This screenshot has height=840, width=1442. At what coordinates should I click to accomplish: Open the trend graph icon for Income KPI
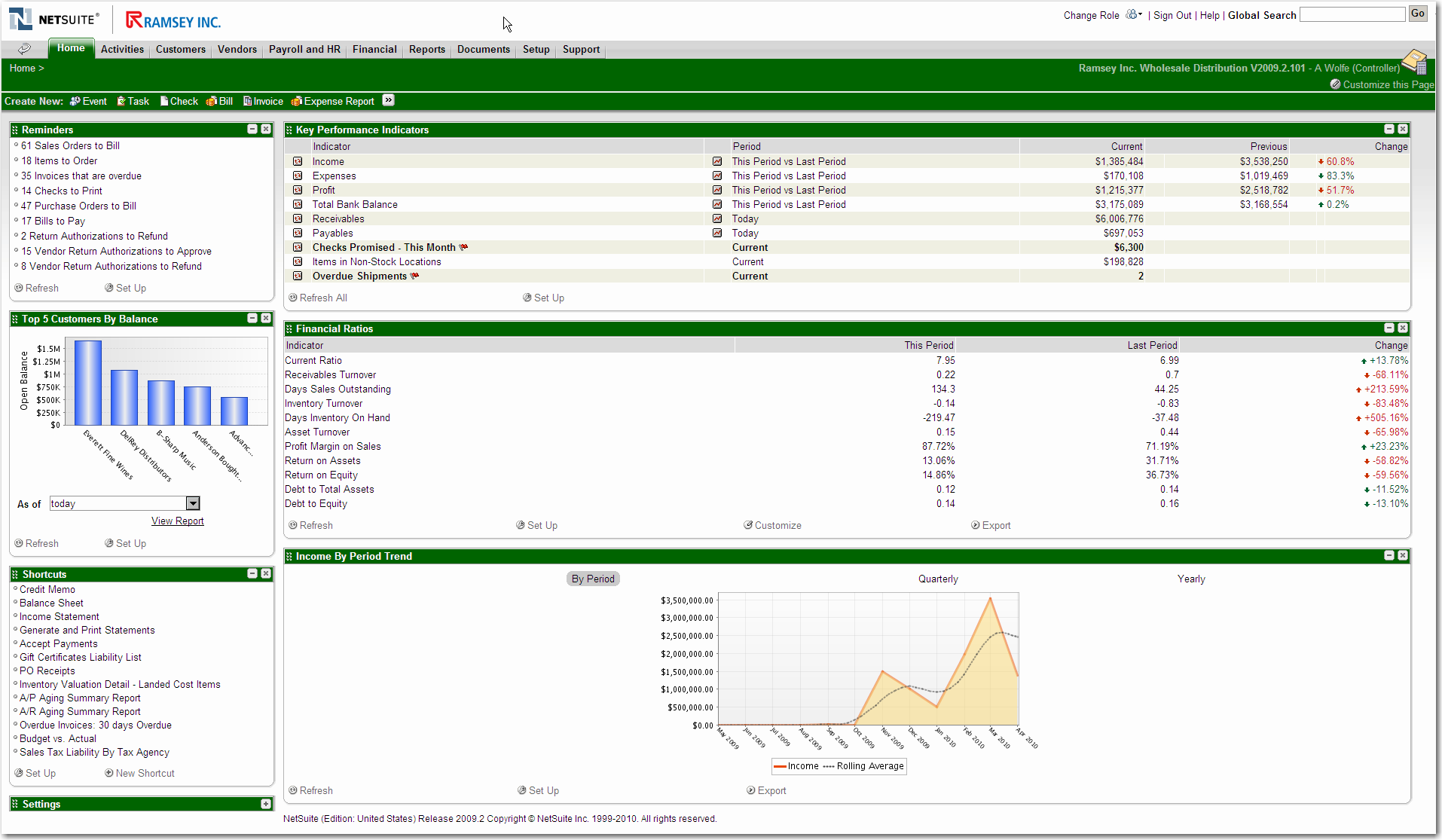pos(717,161)
